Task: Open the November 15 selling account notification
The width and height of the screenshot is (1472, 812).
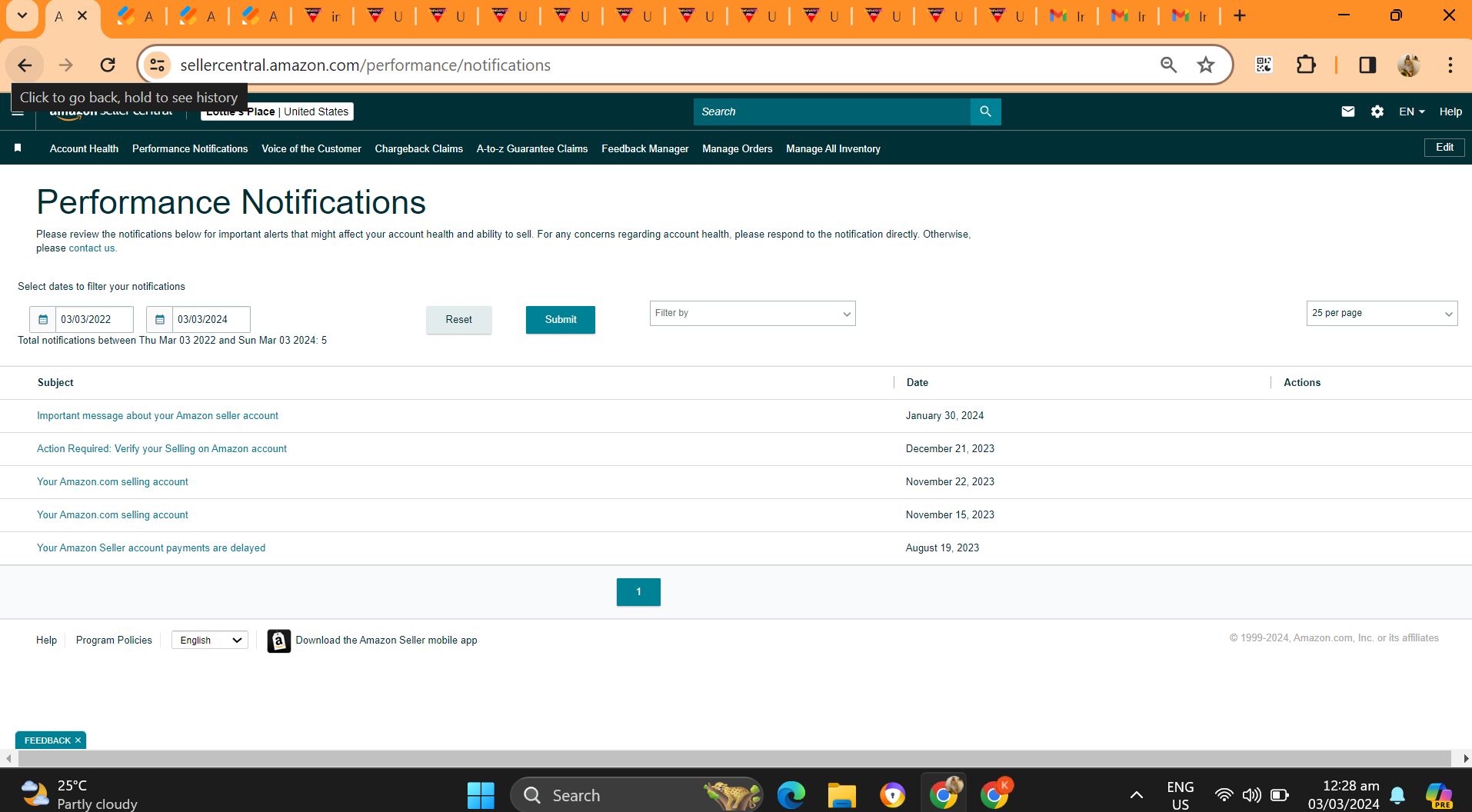Action: (112, 515)
